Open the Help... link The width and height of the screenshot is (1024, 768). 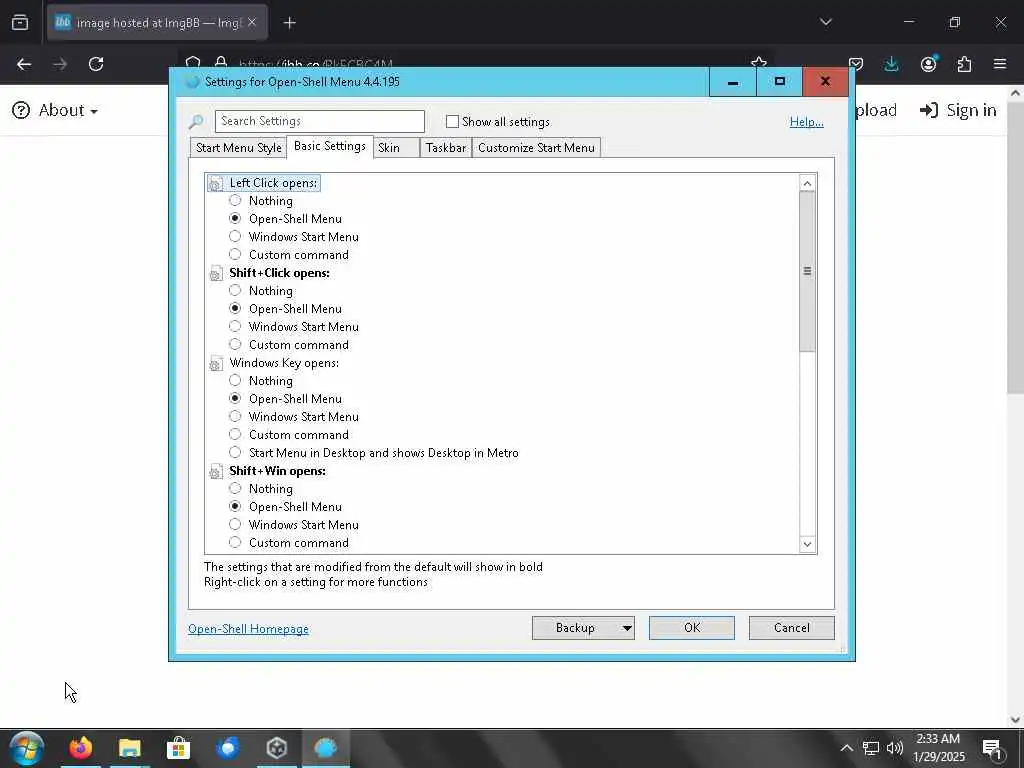[x=807, y=122]
